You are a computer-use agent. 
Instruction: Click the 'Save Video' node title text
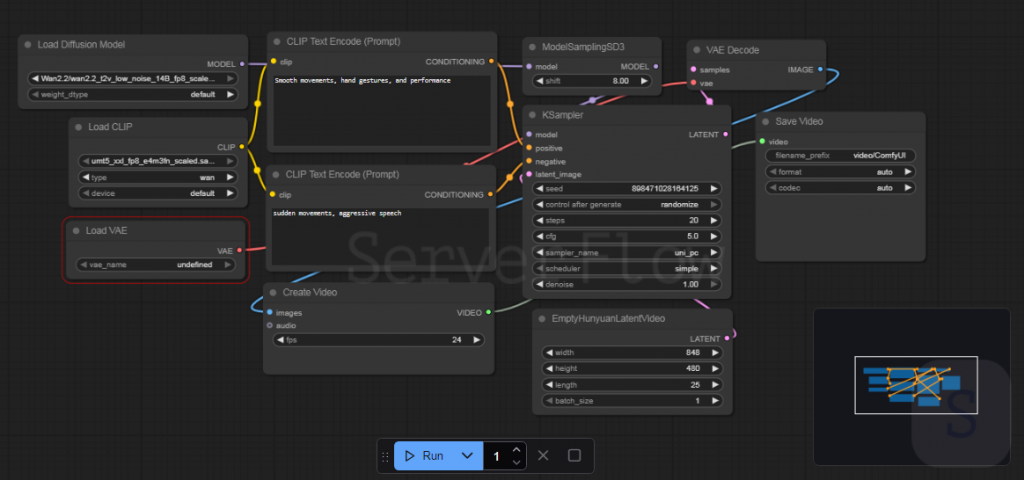click(799, 121)
